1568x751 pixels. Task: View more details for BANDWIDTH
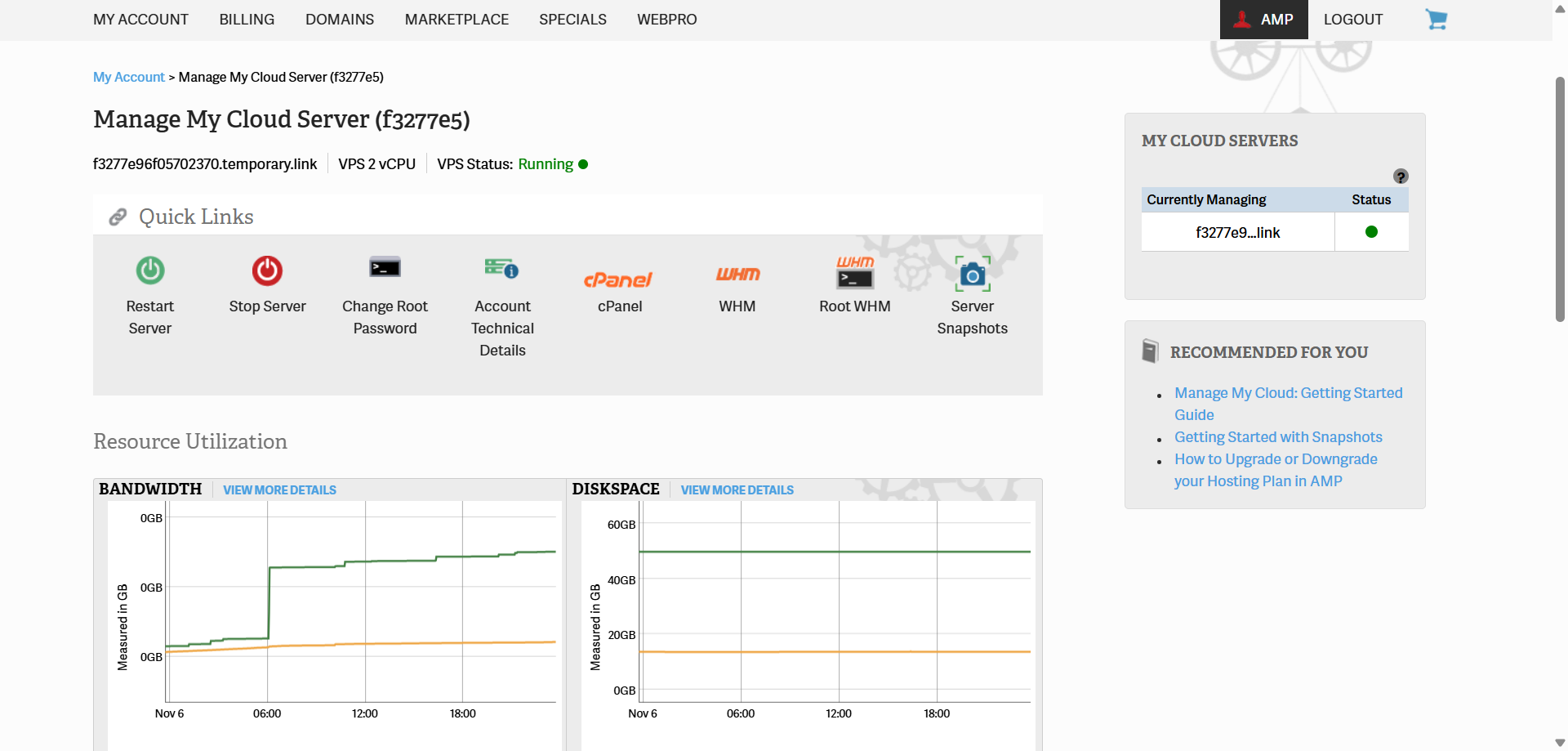[279, 490]
